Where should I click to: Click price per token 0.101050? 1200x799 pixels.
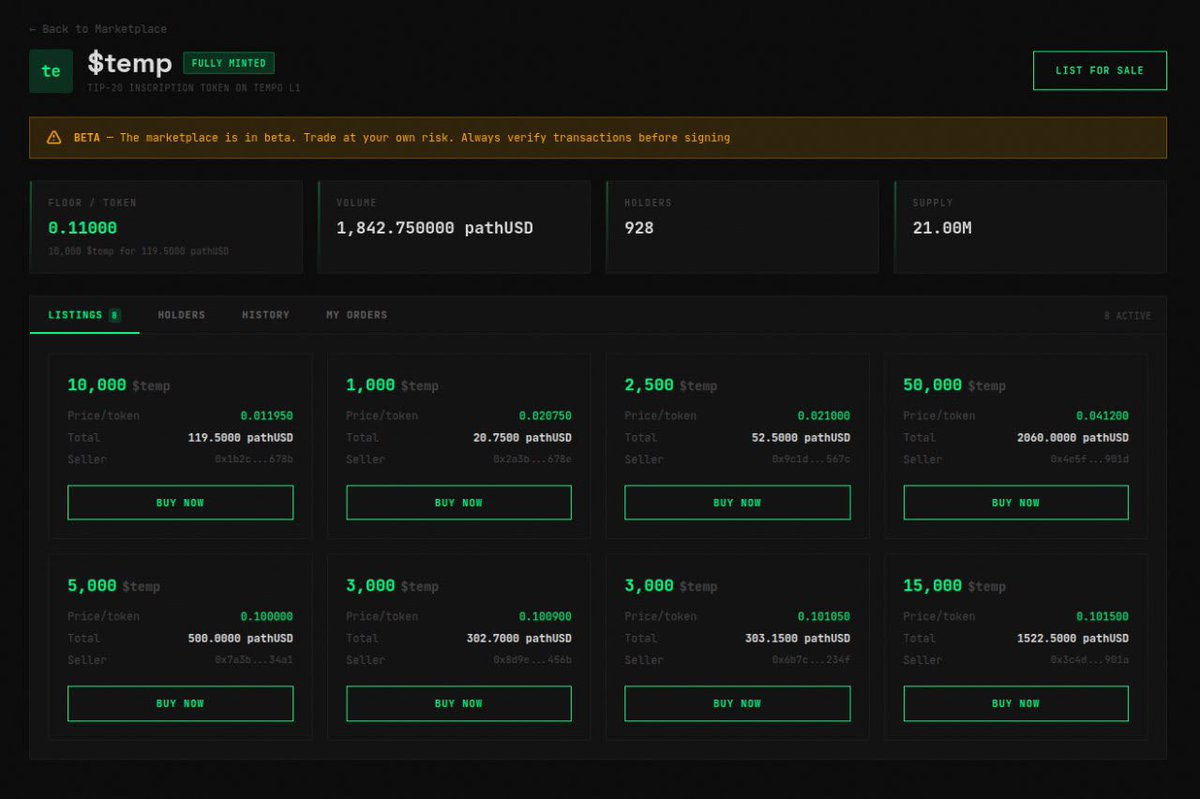click(x=824, y=616)
